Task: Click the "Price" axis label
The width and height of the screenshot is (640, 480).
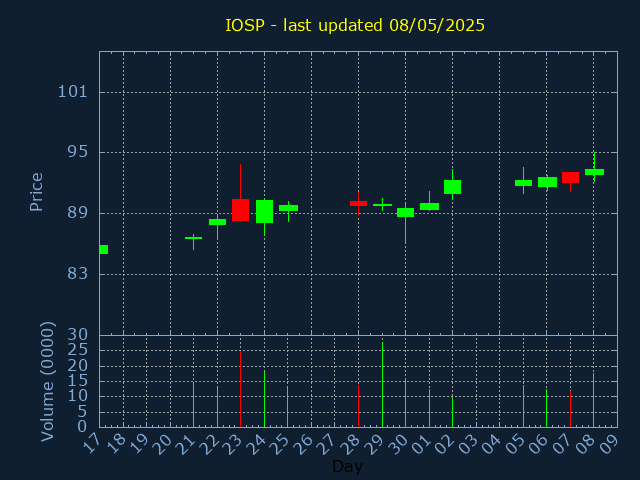Action: pos(36,192)
